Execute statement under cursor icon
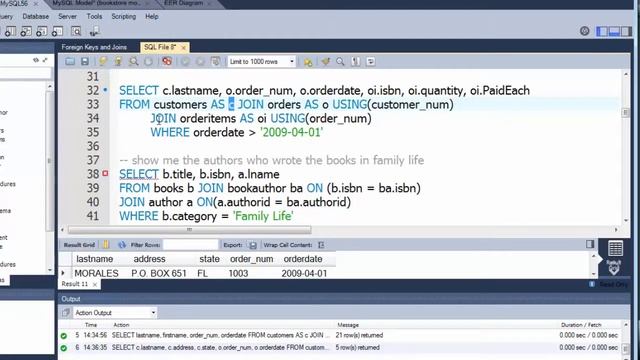 118,62
